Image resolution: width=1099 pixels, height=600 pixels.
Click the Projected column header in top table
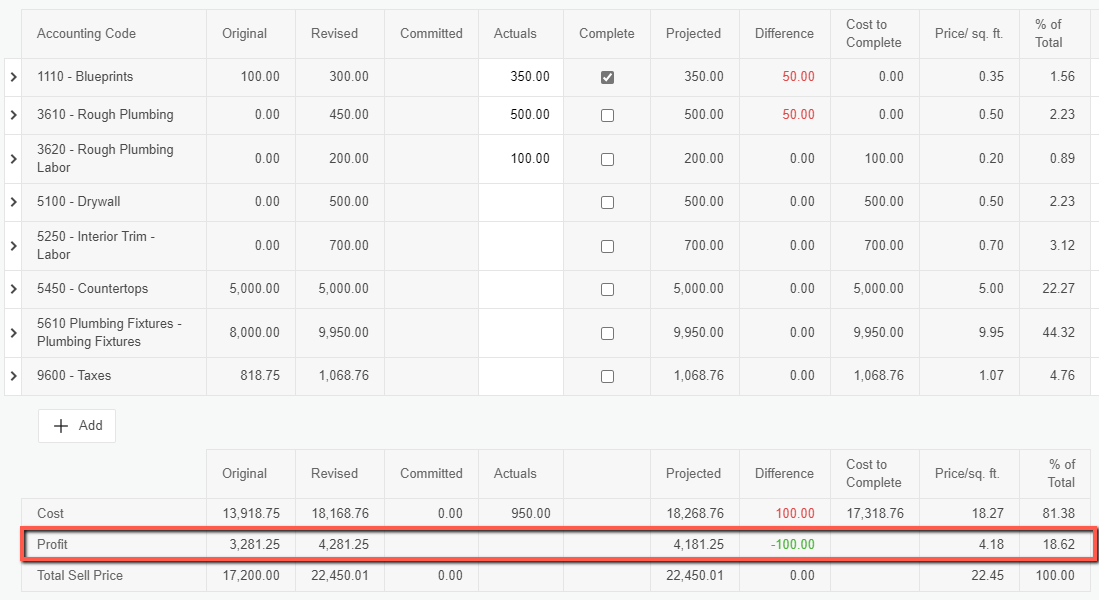(x=693, y=34)
